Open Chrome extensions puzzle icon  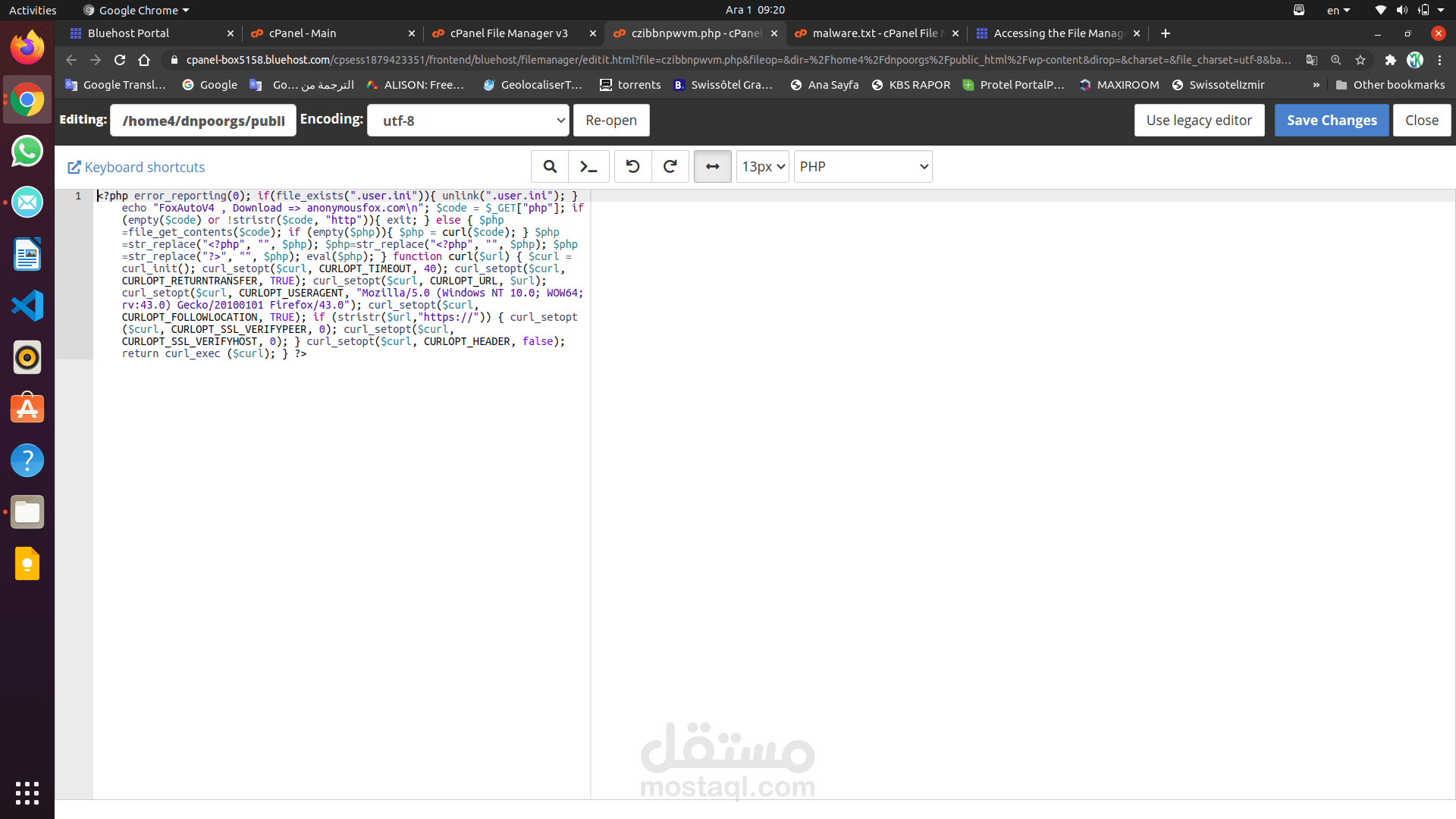point(1391,60)
